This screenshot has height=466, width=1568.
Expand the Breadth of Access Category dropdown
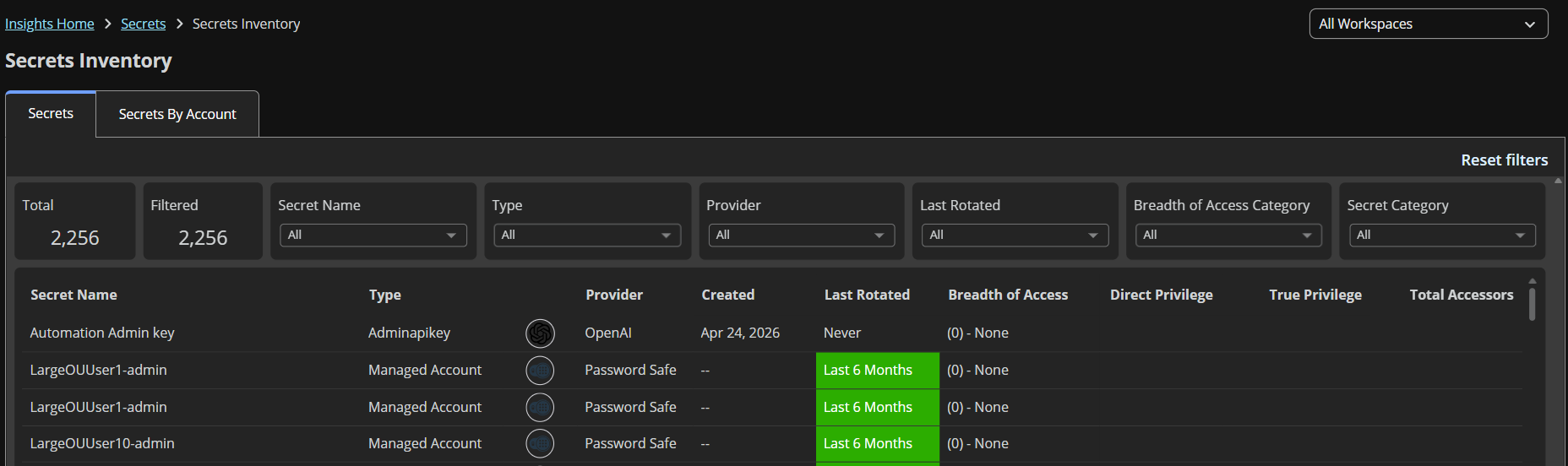(x=1229, y=236)
